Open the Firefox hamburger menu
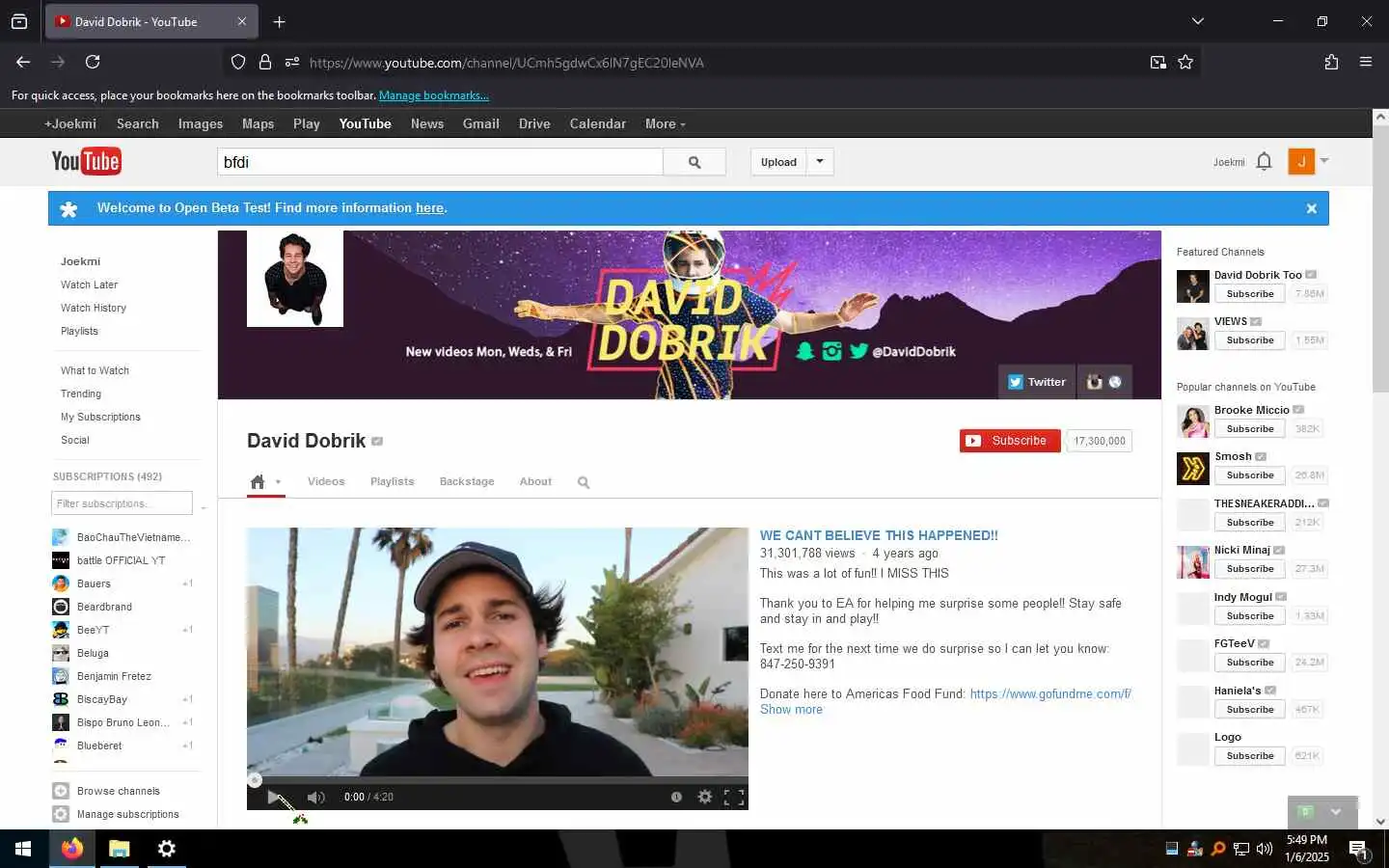 (1366, 62)
